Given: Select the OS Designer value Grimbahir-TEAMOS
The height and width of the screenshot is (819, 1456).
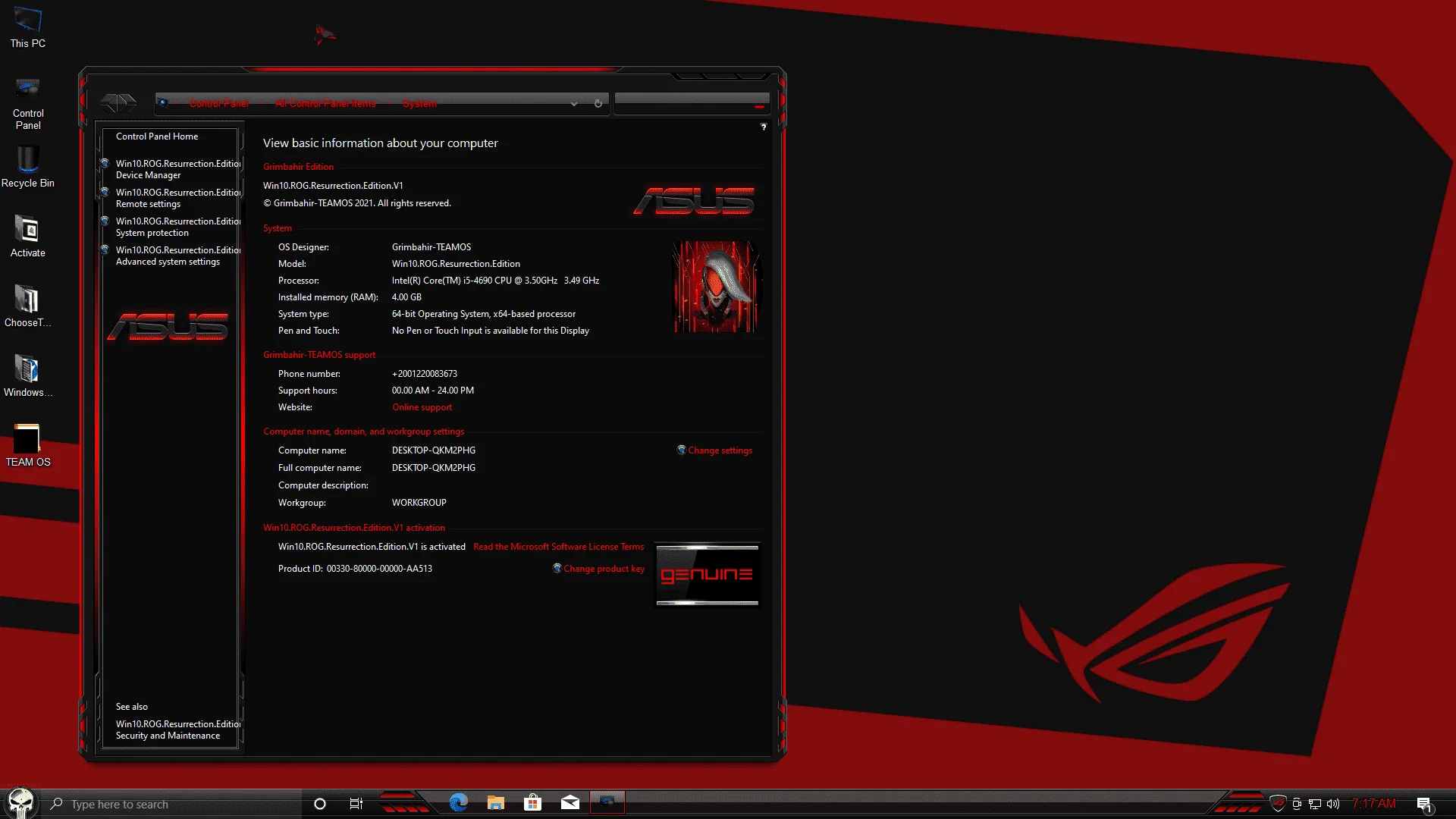Looking at the screenshot, I should (x=431, y=247).
